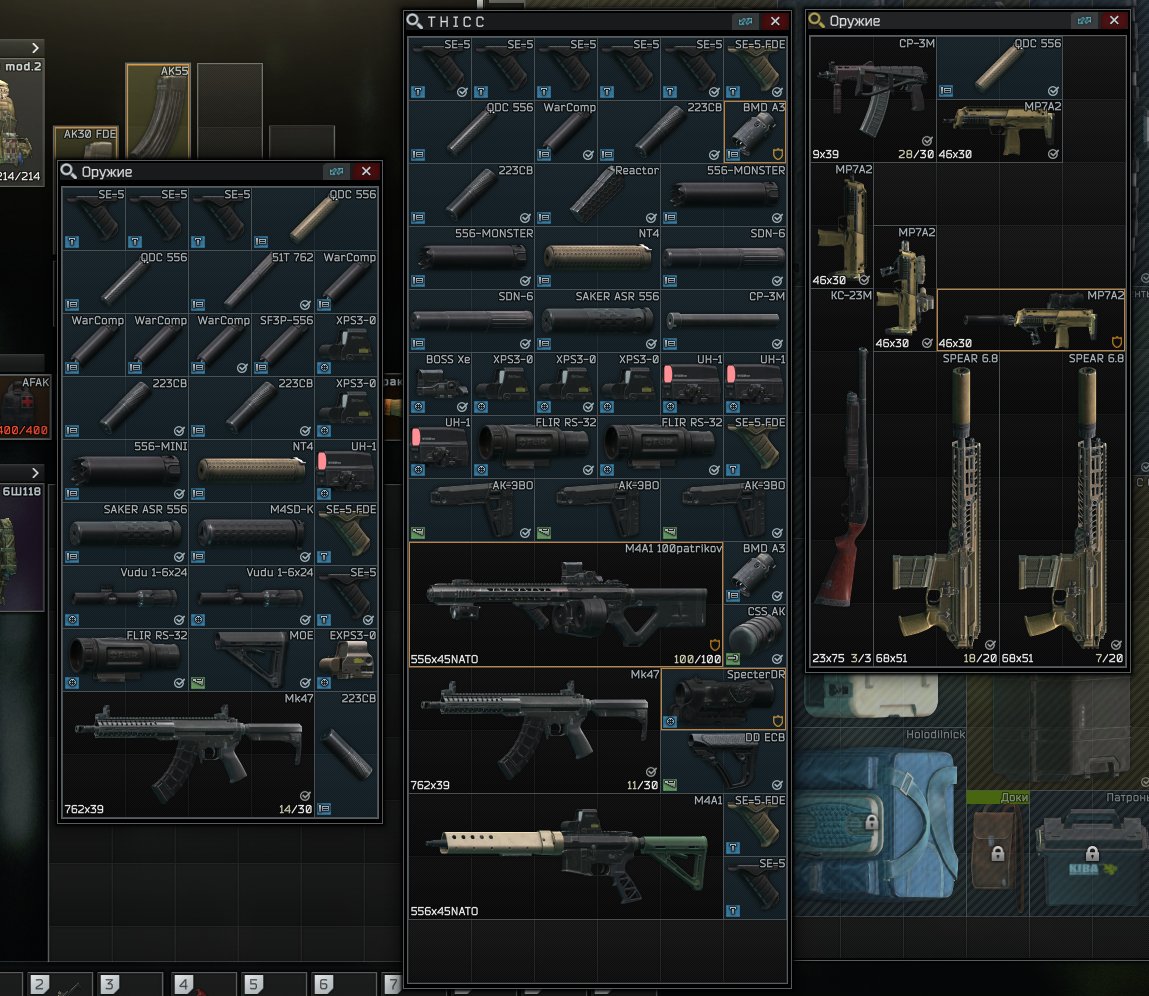Viewport: 1149px width, 996px height.
Task: Select the CP-3M submachine gun in right window
Action: click(873, 99)
